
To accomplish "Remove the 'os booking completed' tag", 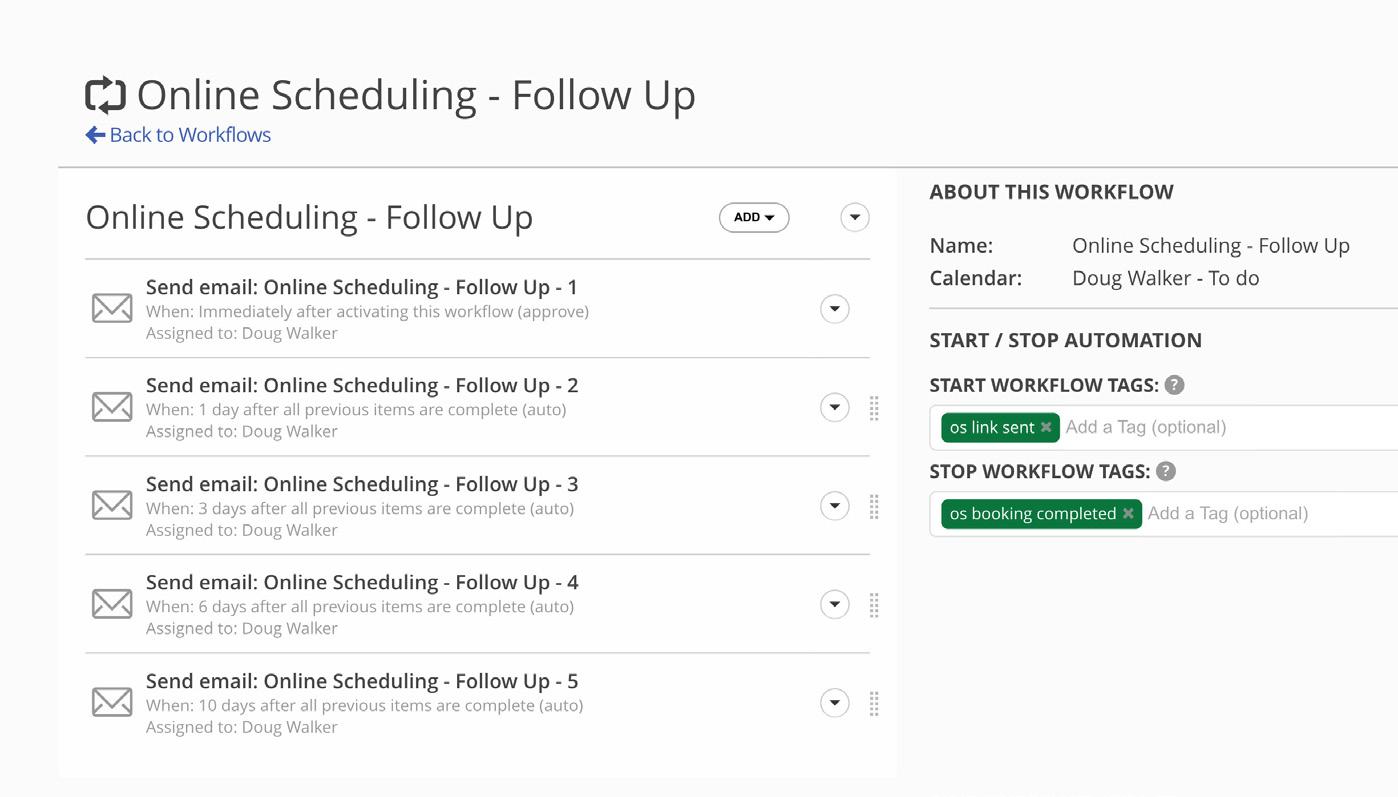I will (1128, 513).
